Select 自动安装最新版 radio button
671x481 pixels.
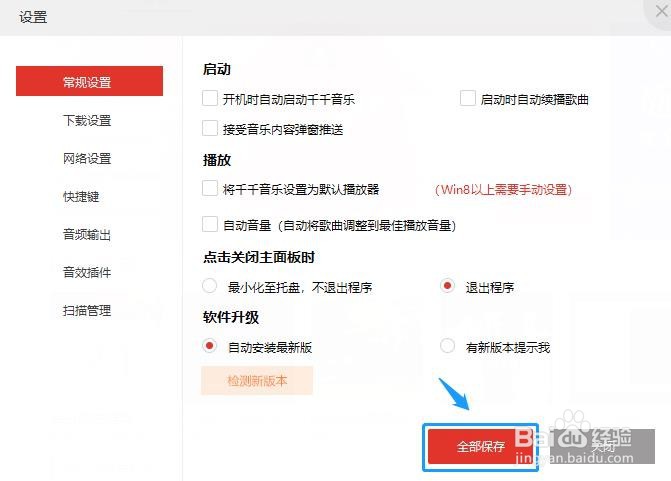(210, 345)
